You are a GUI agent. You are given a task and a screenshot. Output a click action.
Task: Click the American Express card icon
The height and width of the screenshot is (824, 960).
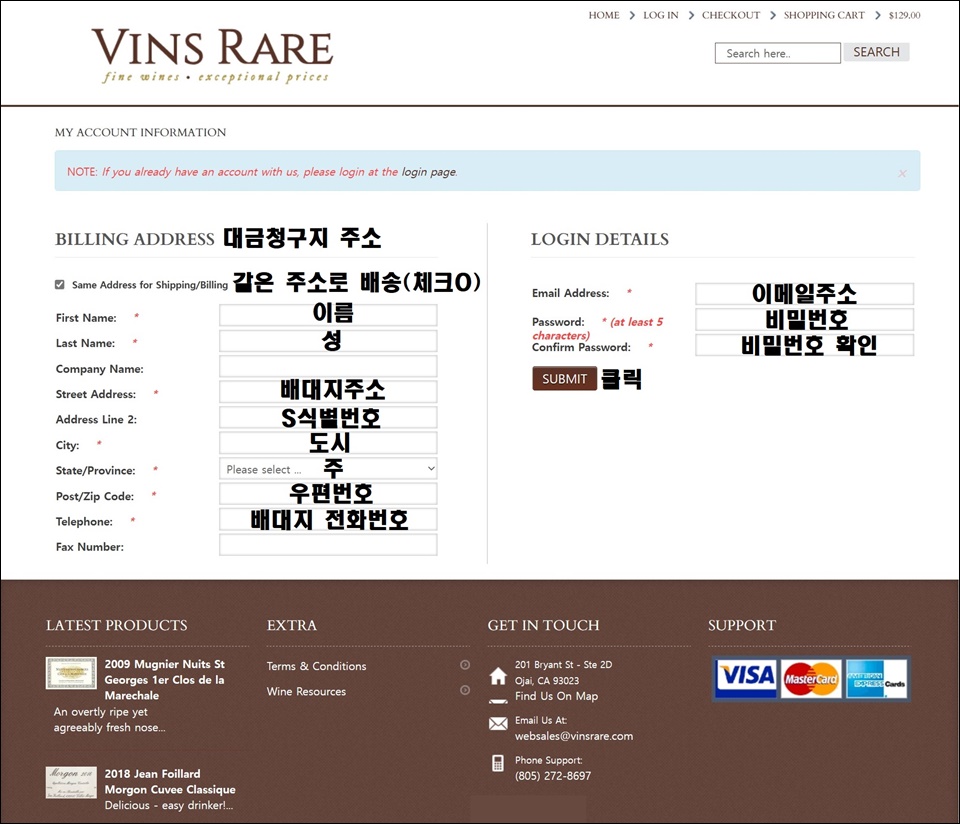pyautogui.click(x=876, y=678)
